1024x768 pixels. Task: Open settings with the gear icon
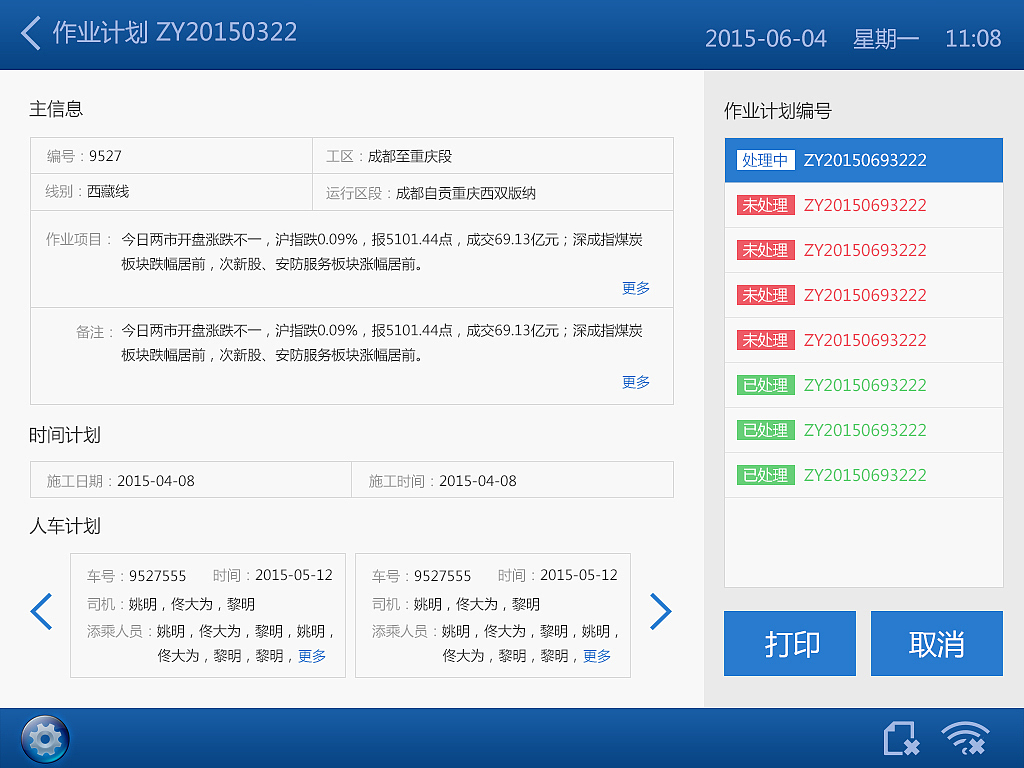pos(45,739)
